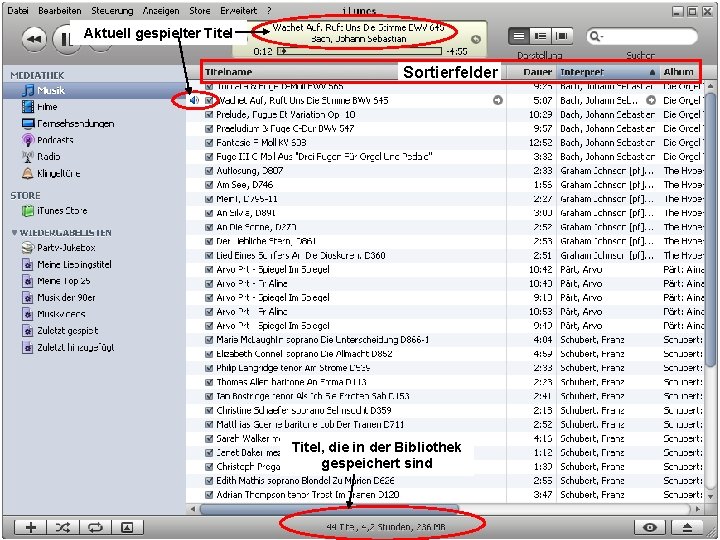Screen dimensions: 720x540
Task: Click the remaining time -4:55 display
Action: [x=457, y=51]
